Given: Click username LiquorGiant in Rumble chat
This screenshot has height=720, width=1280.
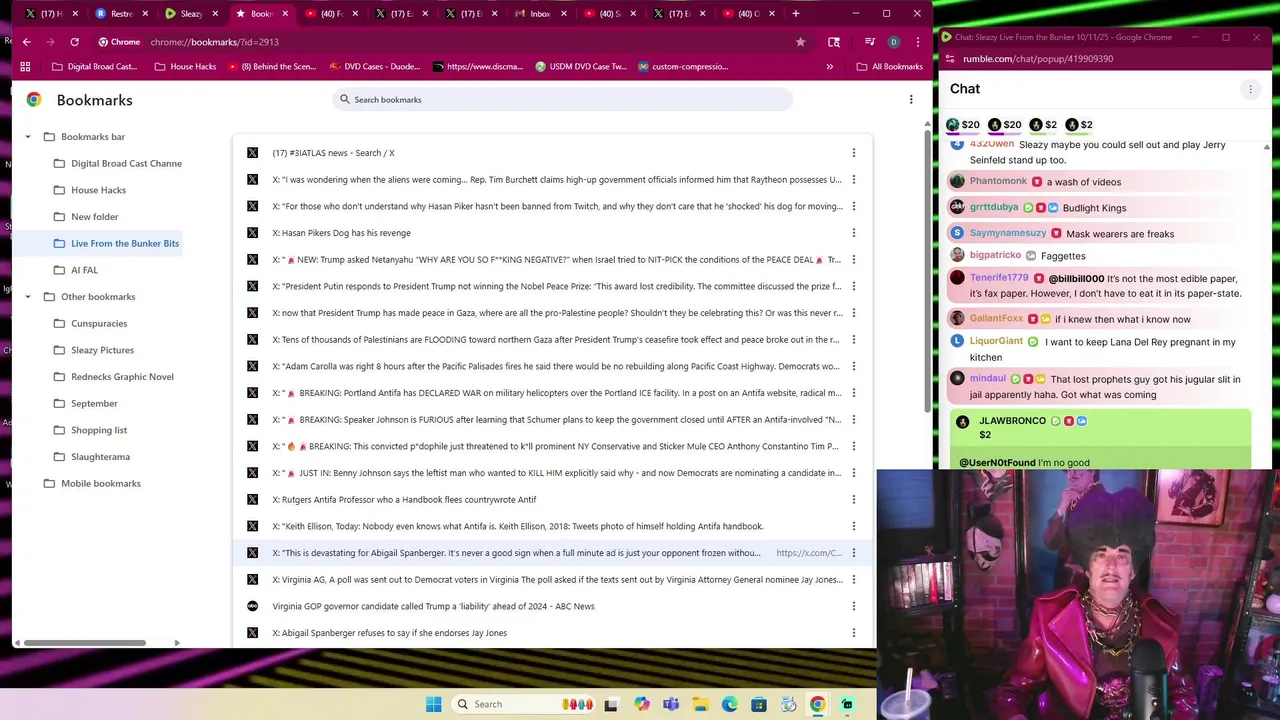Looking at the screenshot, I should point(996,341).
